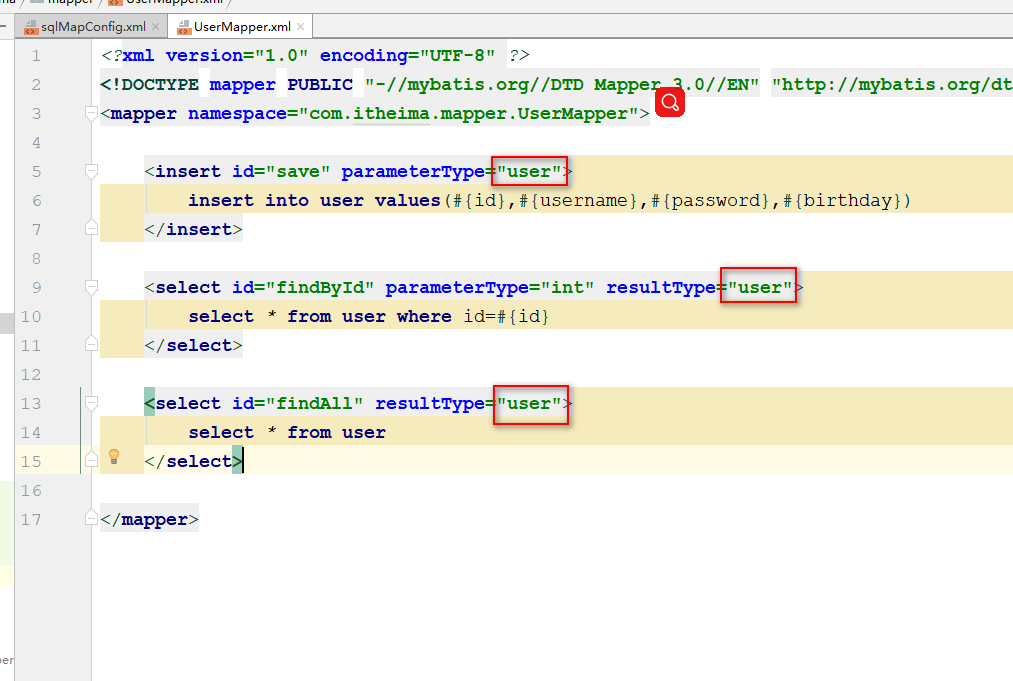The height and width of the screenshot is (681, 1013).
Task: Click "select * from user" on line 14
Action: point(287,433)
